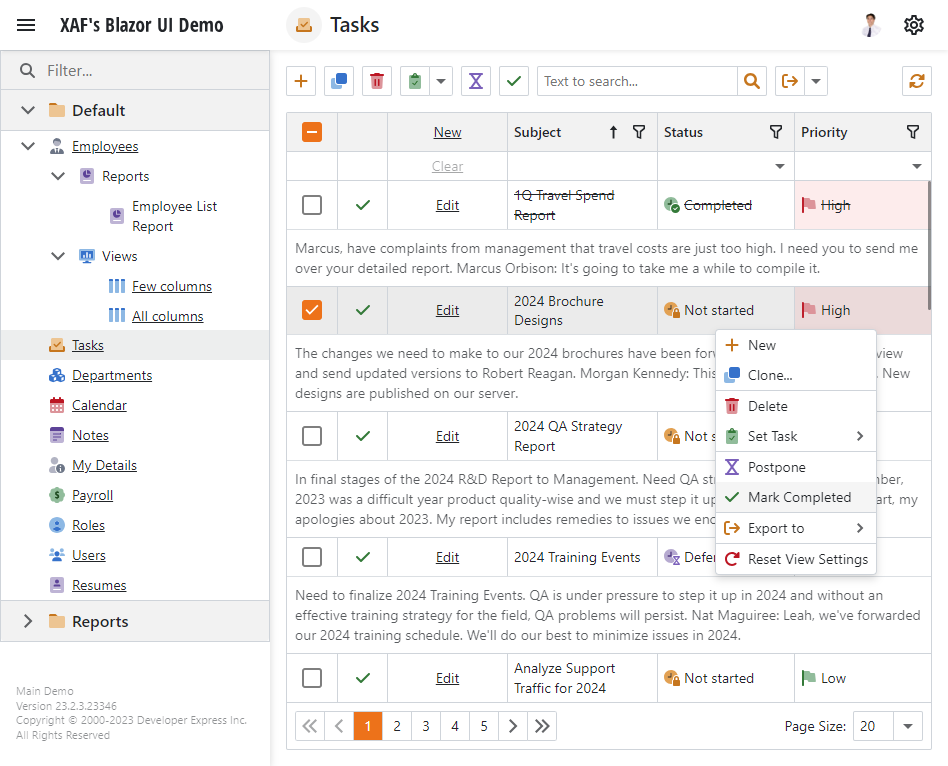The height and width of the screenshot is (766, 948).
Task: Open Subject column filter funnel icon
Action: point(639,132)
